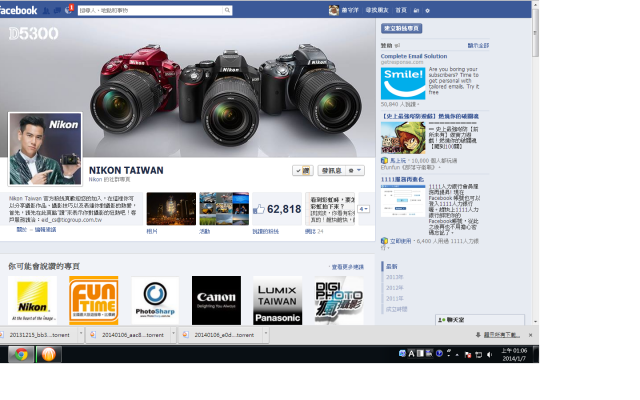Click the search magnifier button
Viewport: 640px width, 400px height.
227,10
